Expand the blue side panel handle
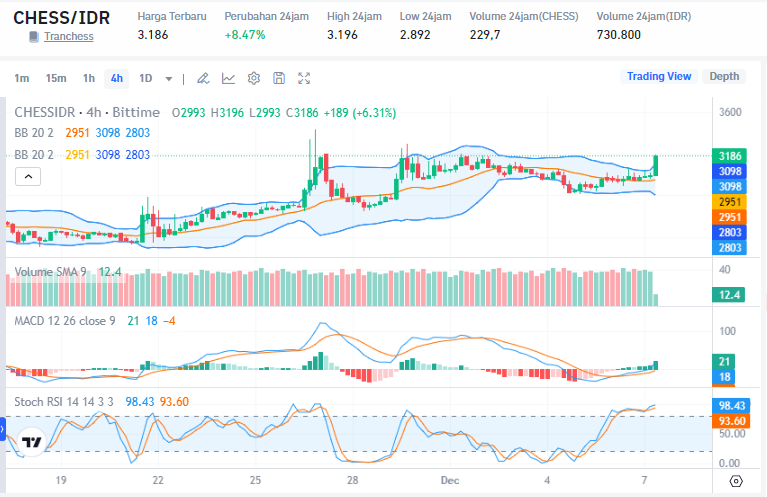Image resolution: width=767 pixels, height=497 pixels. pyautogui.click(x=2, y=429)
